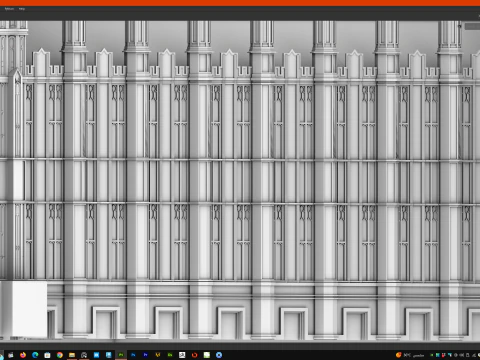
Task: Launch Firefox from the taskbar
Action: (x=23, y=355)
